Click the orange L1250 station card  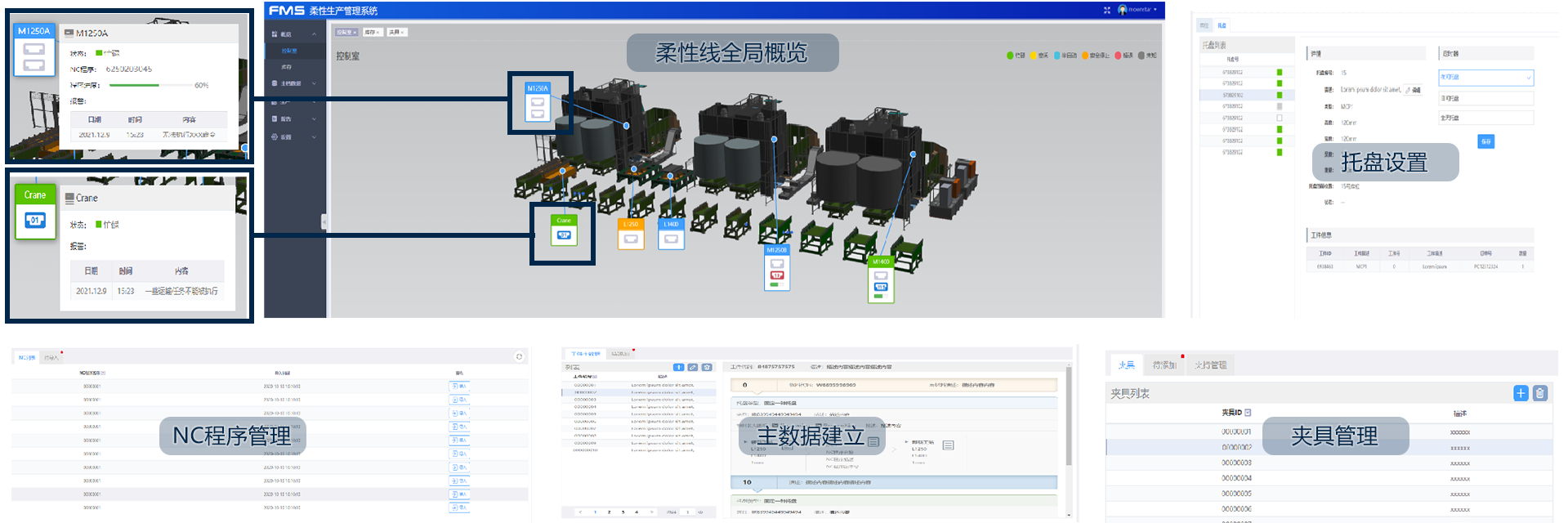[x=631, y=235]
